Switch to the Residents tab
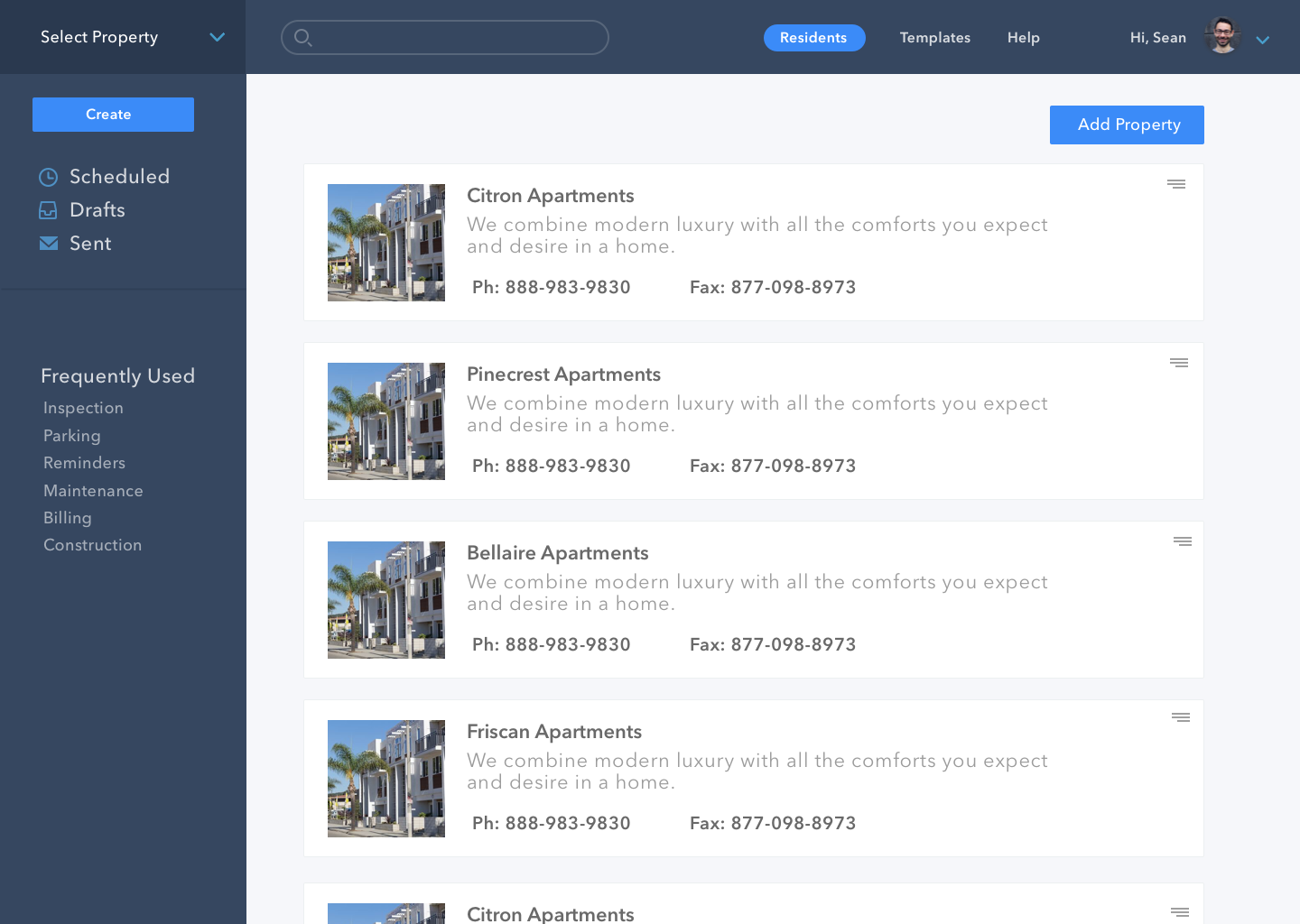1300x924 pixels. click(813, 38)
